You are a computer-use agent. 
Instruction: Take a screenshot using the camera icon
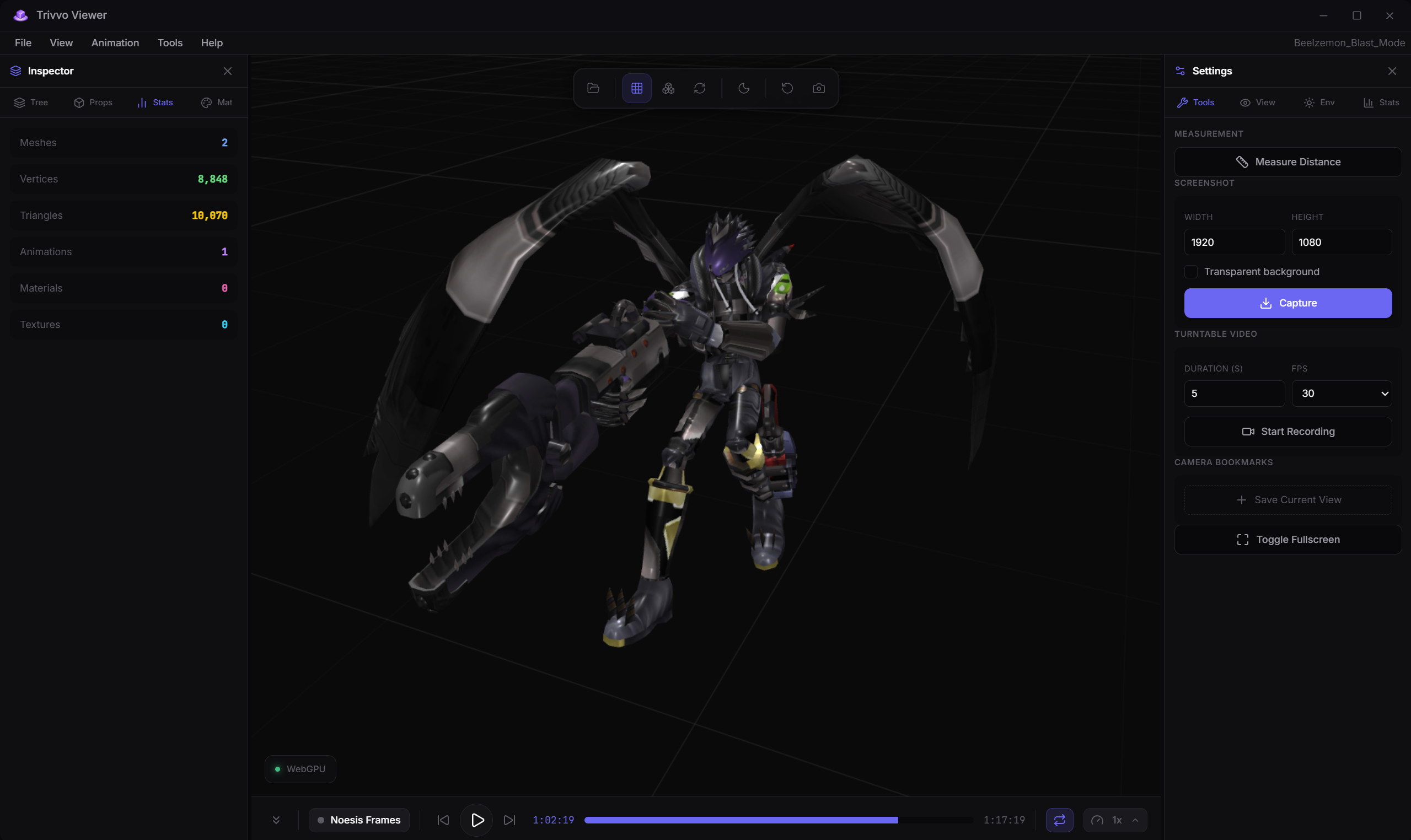[818, 88]
